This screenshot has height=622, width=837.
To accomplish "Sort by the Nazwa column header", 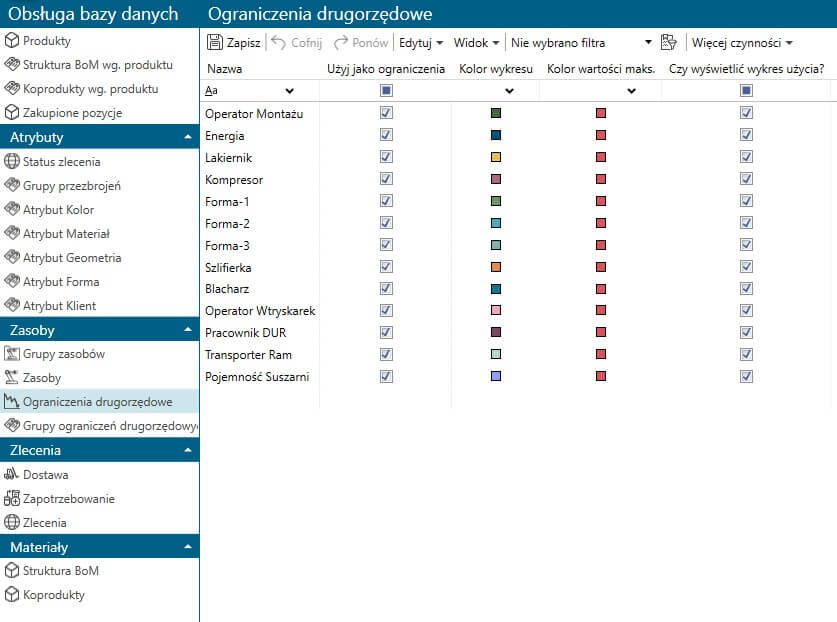I will [225, 69].
